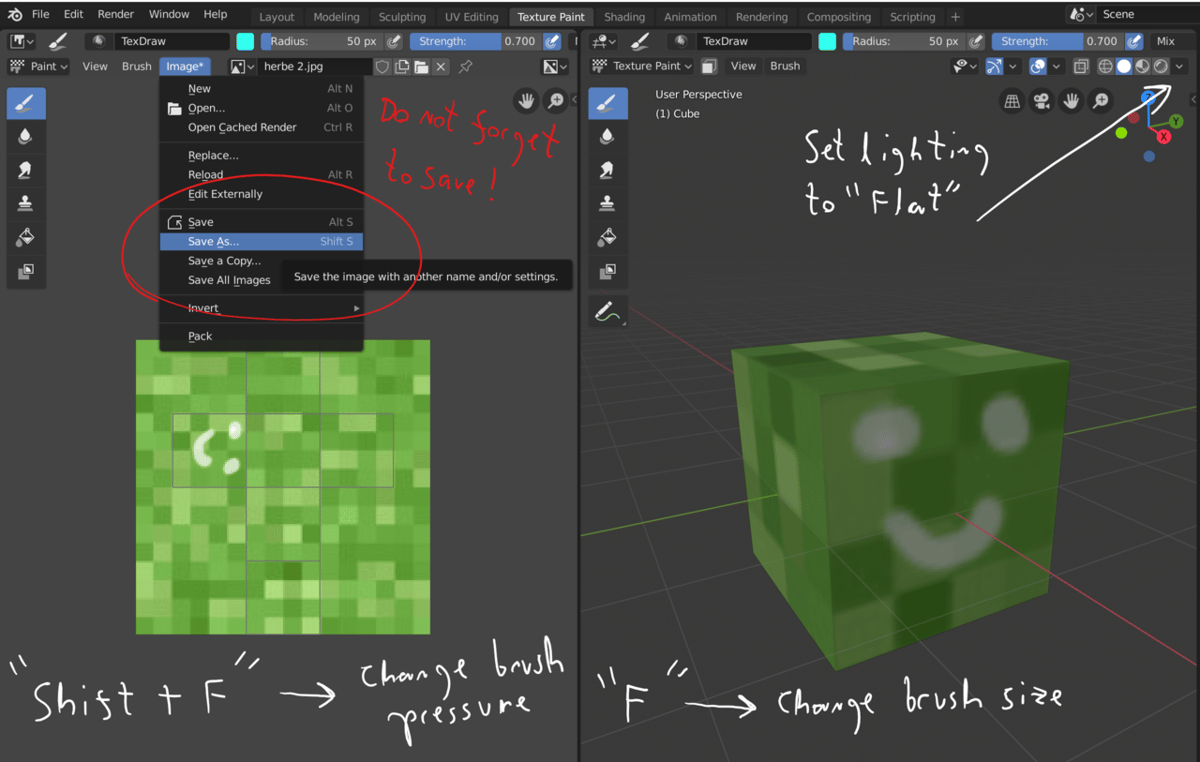
Task: Toggle X-ray mode in viewport
Action: point(1080,66)
